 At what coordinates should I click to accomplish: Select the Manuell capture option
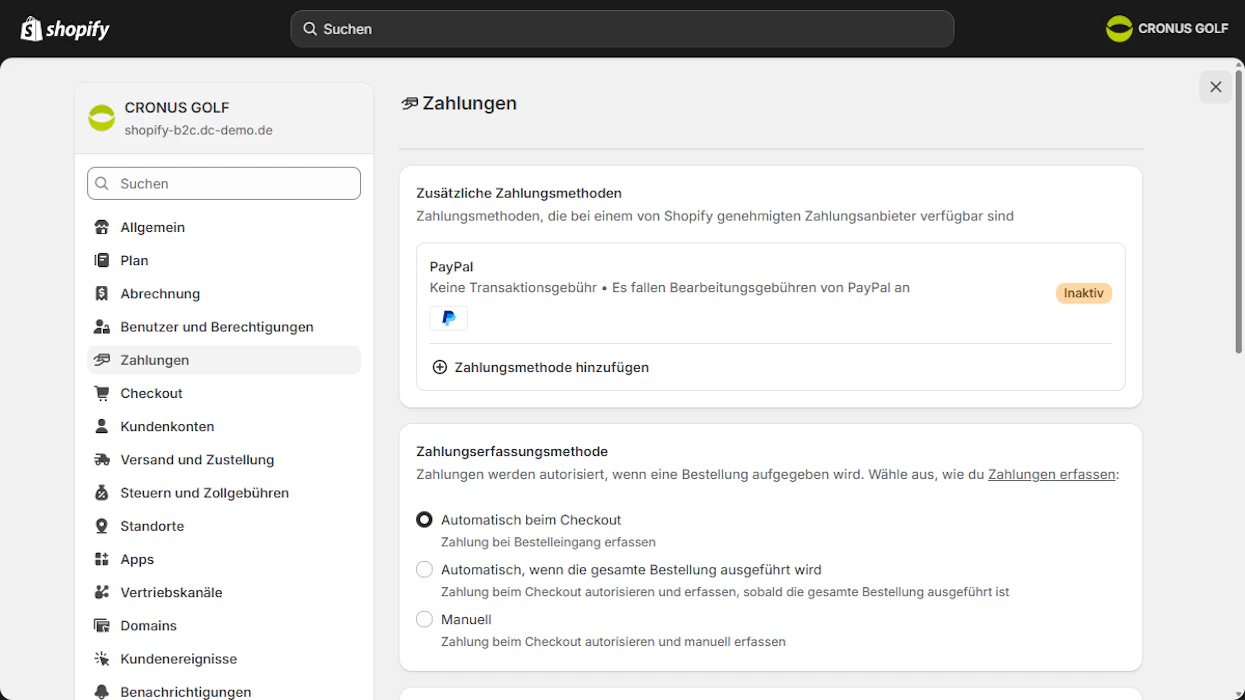click(x=424, y=619)
